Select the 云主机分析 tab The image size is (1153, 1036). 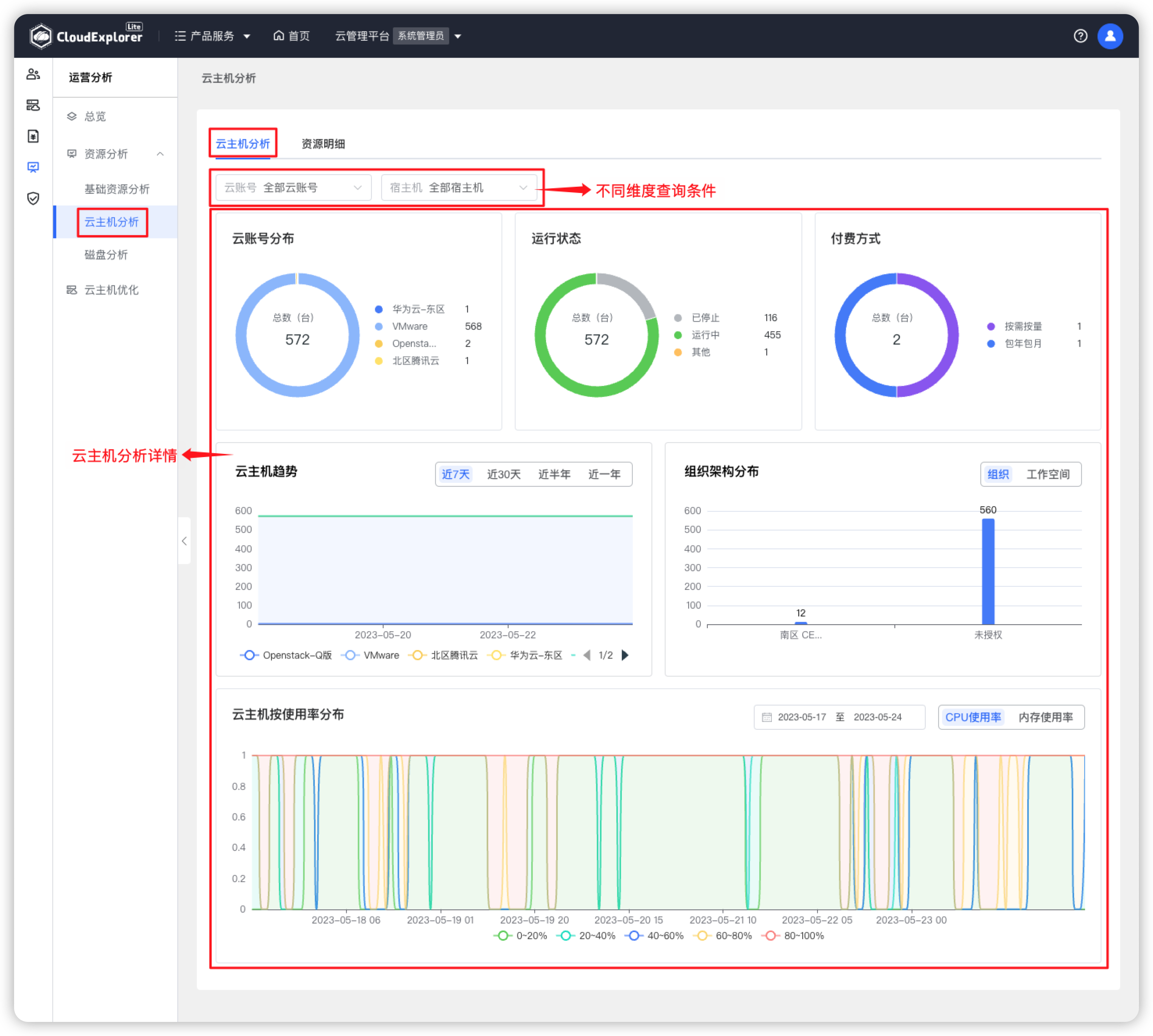point(243,143)
